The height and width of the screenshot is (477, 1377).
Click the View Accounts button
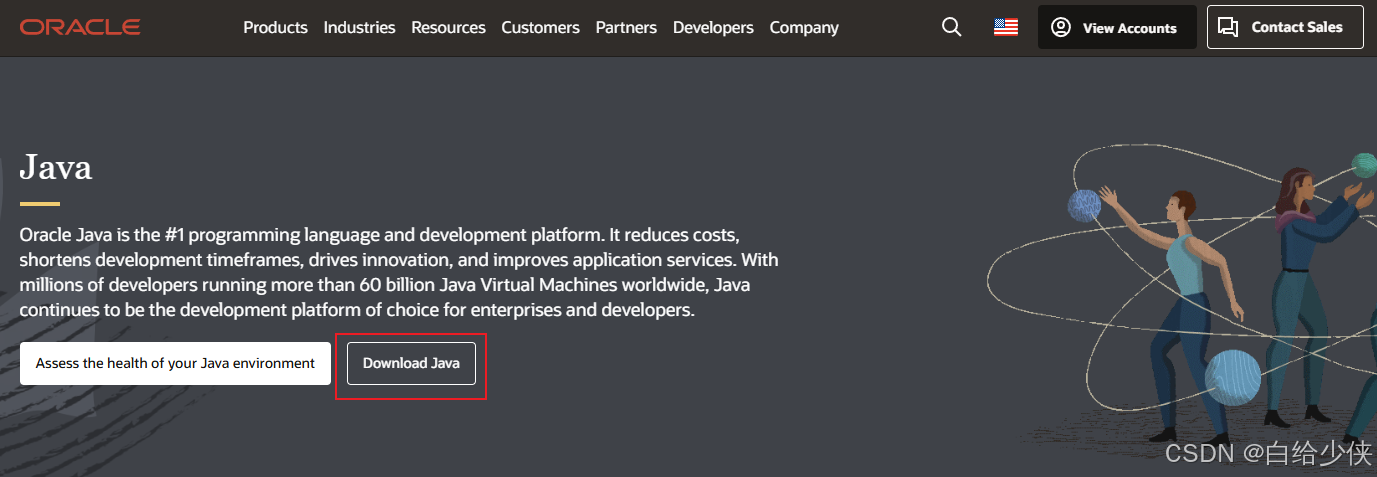click(1117, 27)
